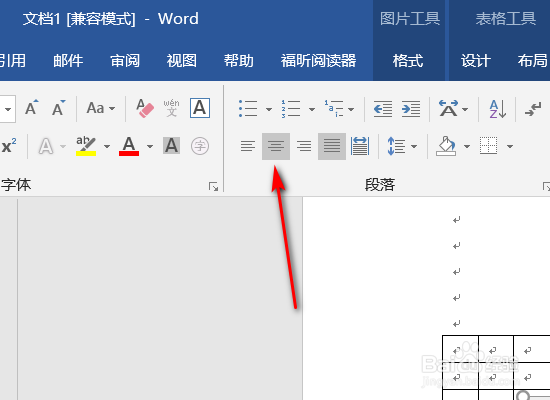Click the first table cell in document
550x400 pixels.
(x=461, y=349)
